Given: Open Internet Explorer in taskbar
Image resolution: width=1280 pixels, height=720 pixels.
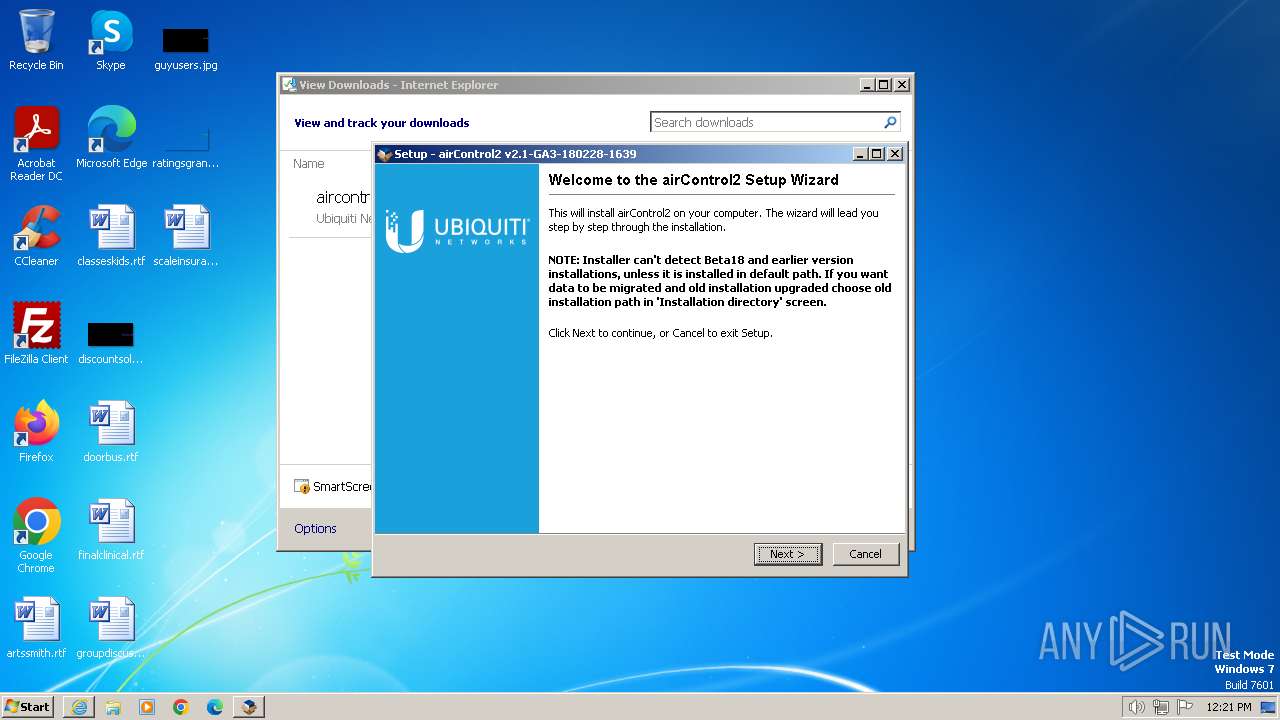Looking at the screenshot, I should tap(79, 707).
